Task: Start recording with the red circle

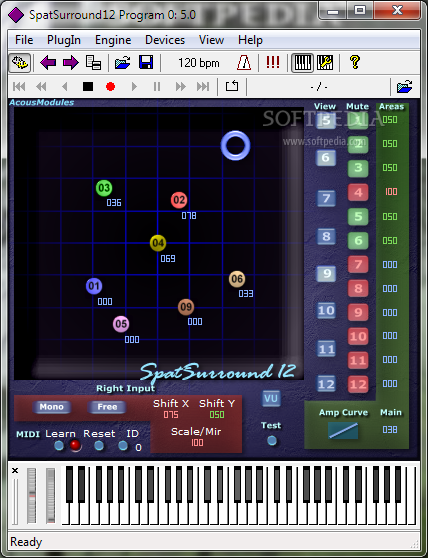Action: [x=111, y=86]
